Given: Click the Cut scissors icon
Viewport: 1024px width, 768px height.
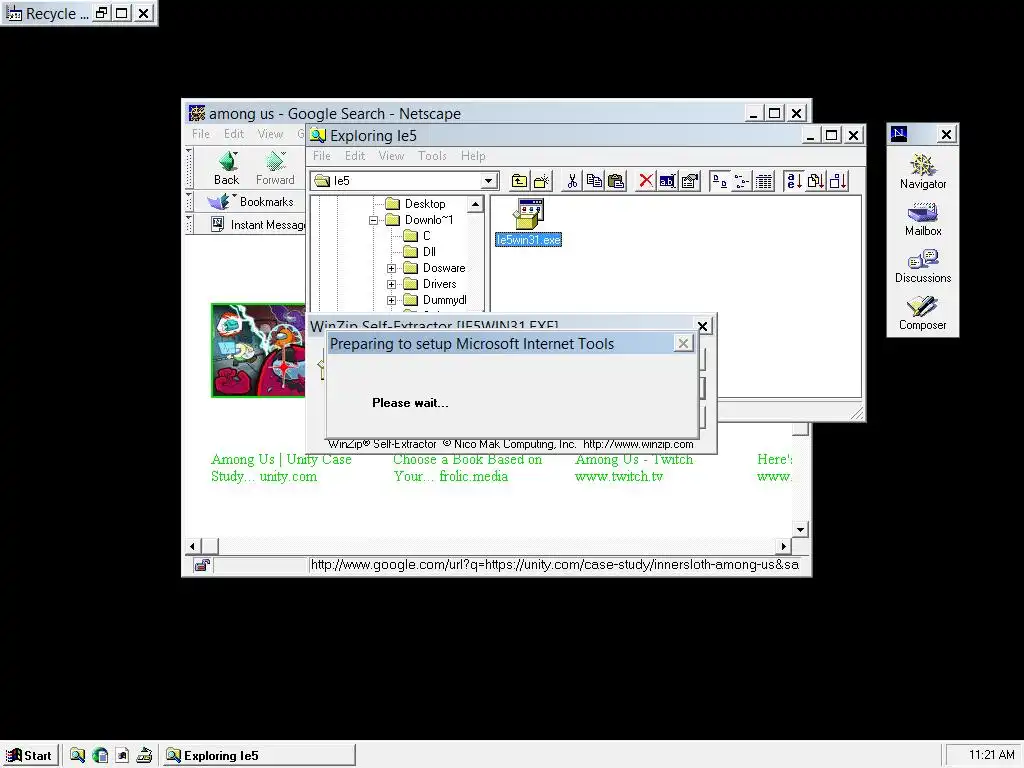Looking at the screenshot, I should (x=572, y=181).
